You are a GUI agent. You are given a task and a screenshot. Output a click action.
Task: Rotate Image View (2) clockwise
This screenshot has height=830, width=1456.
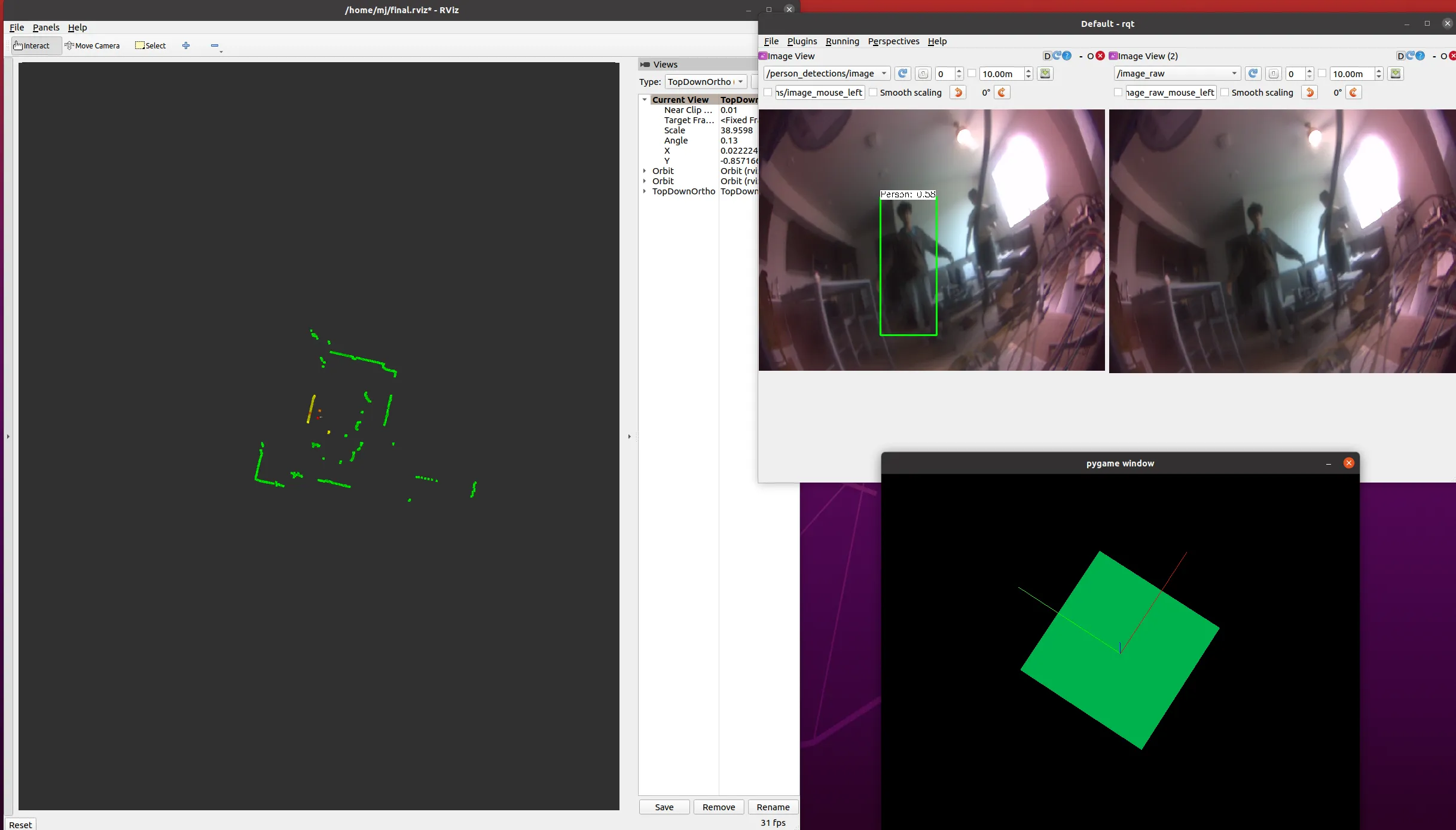[1354, 93]
